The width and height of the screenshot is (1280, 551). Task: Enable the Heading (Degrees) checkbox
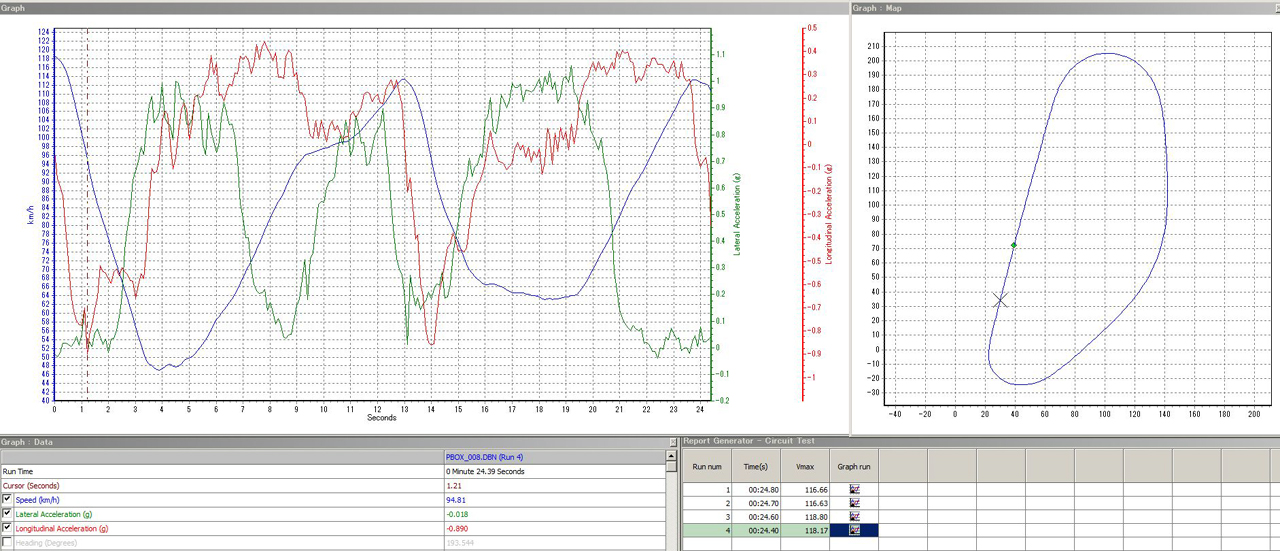click(8, 542)
